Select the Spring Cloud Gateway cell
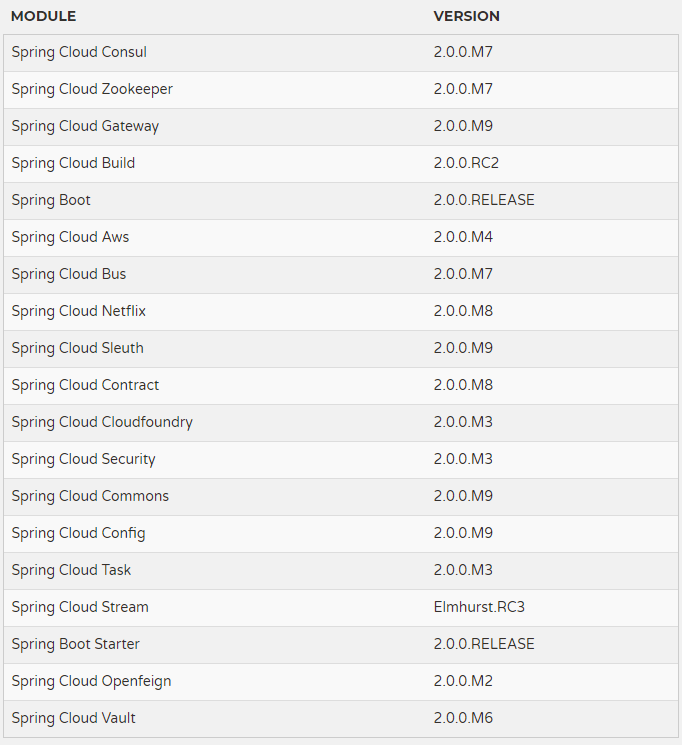 (x=85, y=126)
